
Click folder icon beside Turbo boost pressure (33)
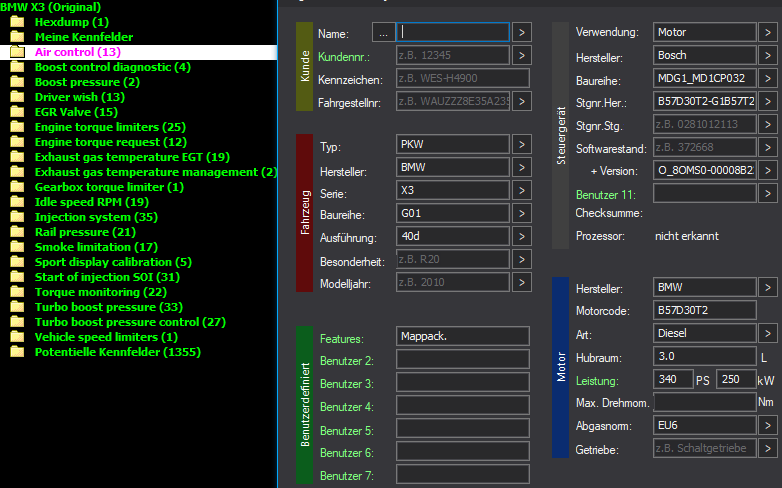pyautogui.click(x=17, y=307)
